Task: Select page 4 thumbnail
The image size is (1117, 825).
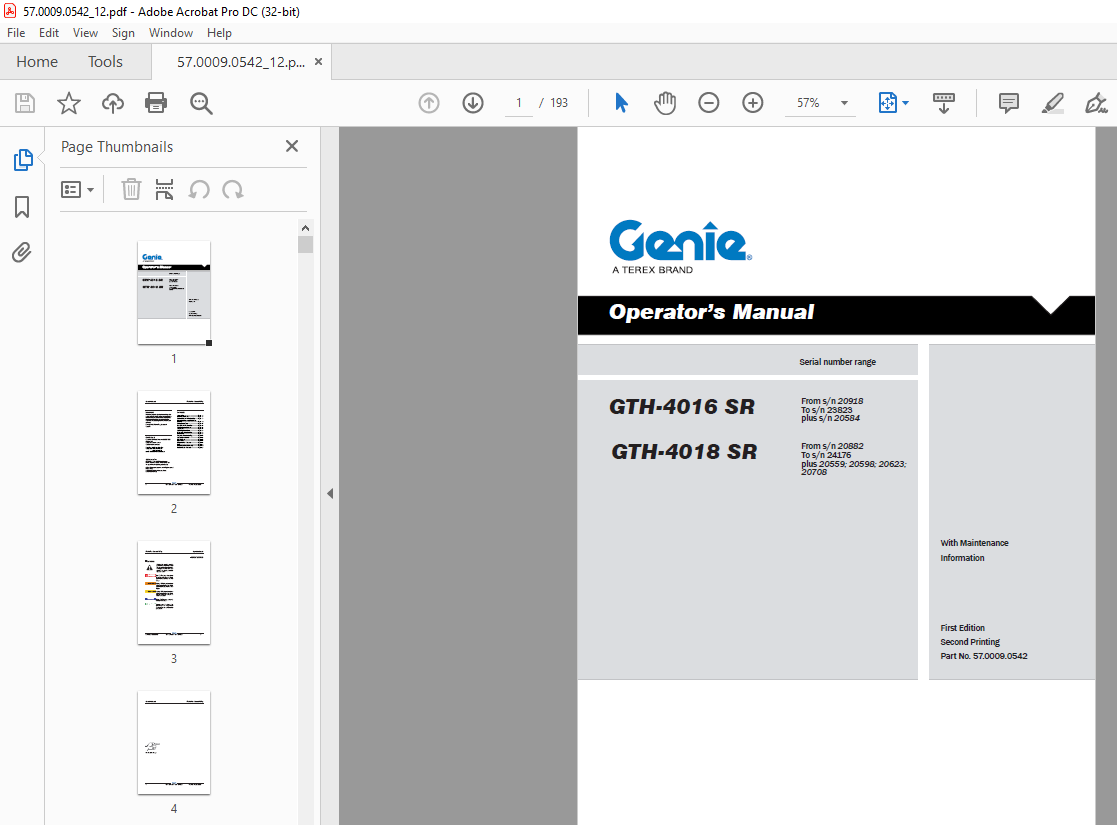Action: 174,742
